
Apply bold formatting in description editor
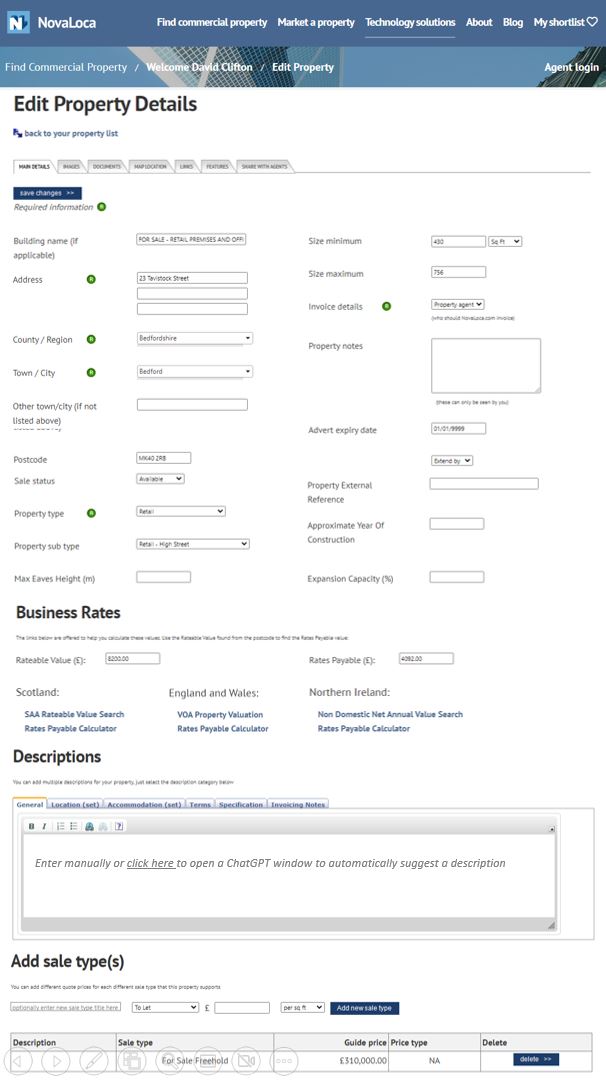pos(31,826)
